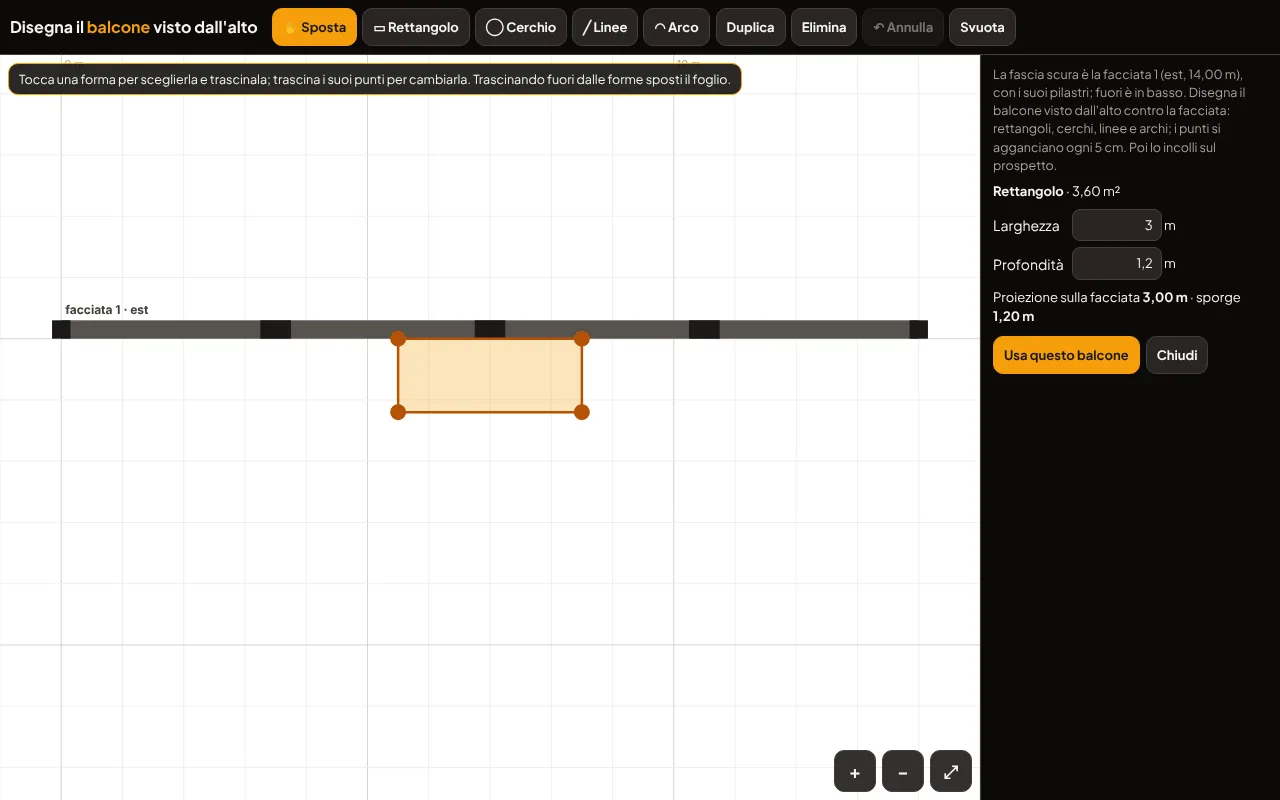Zoom in with the plus icon
This screenshot has height=800, width=1280.
(x=855, y=771)
